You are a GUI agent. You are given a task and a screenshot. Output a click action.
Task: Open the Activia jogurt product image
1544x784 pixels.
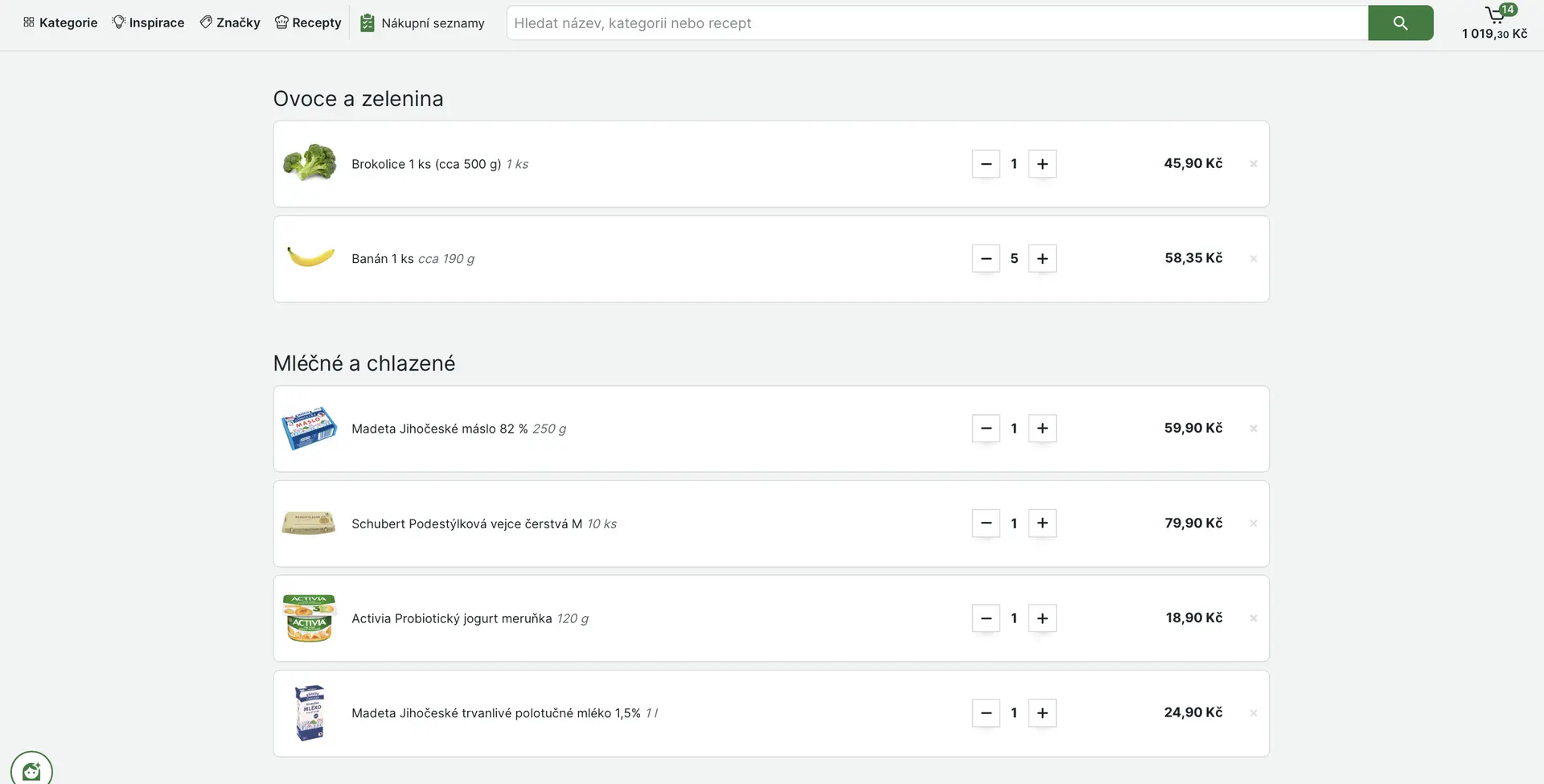310,618
